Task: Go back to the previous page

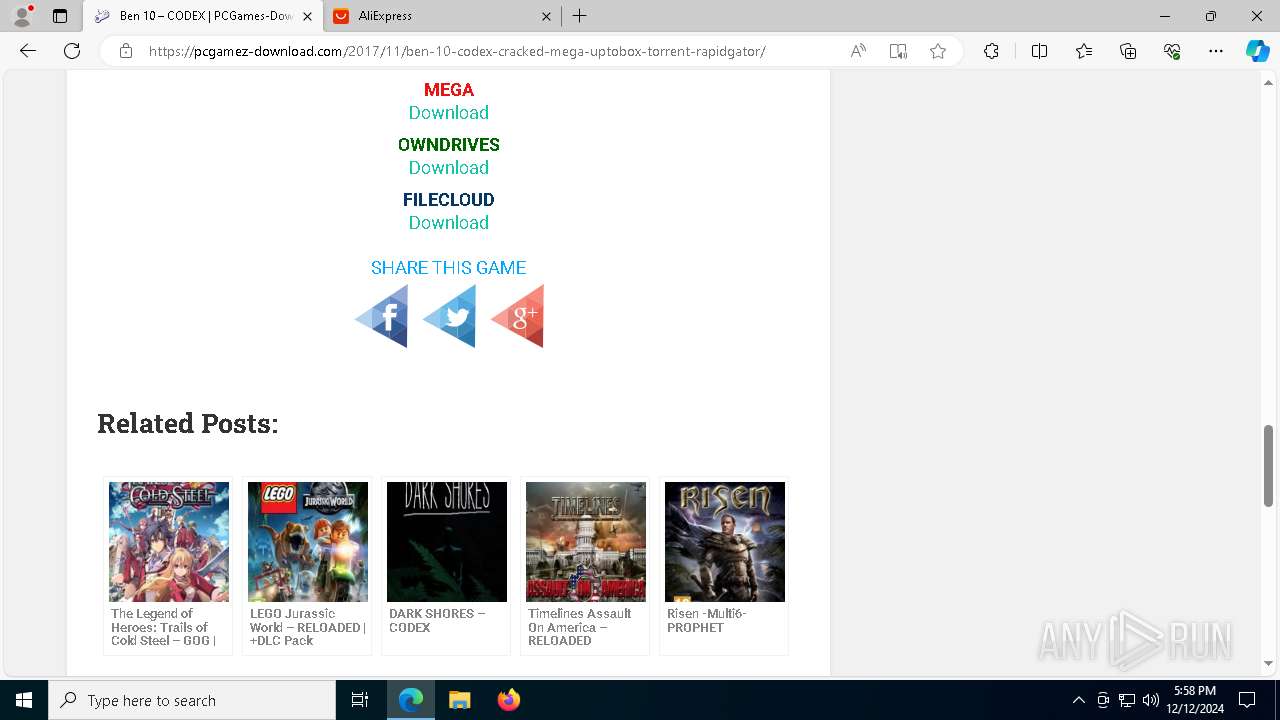Action: pos(28,51)
